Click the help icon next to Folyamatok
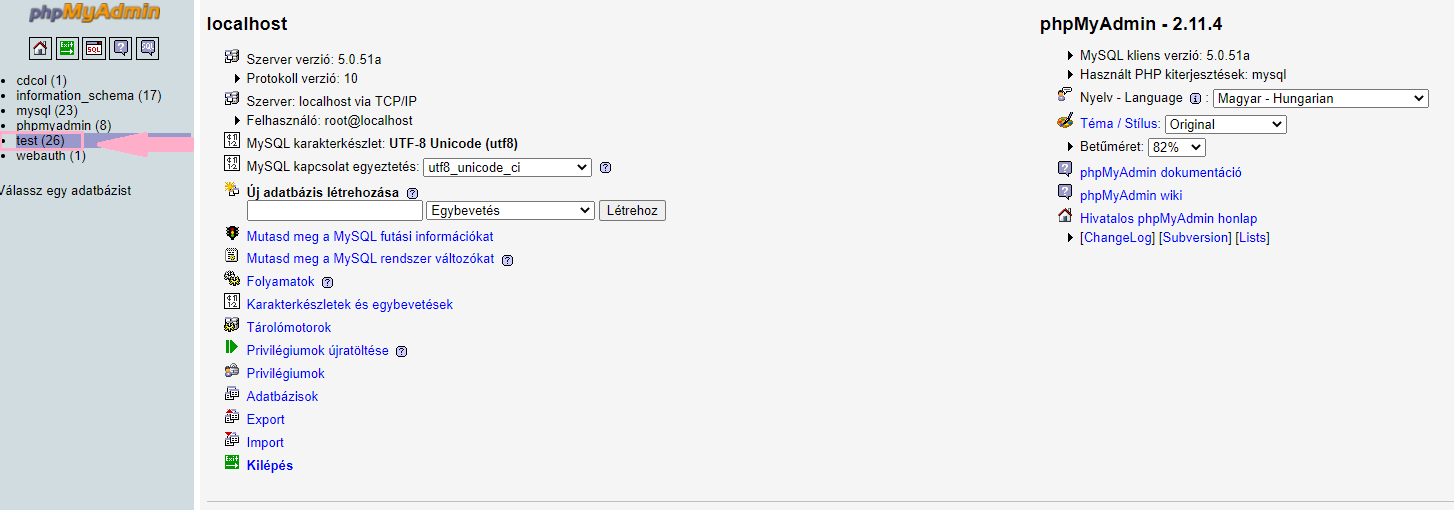Screen dimensions: 1454x510 click(327, 282)
